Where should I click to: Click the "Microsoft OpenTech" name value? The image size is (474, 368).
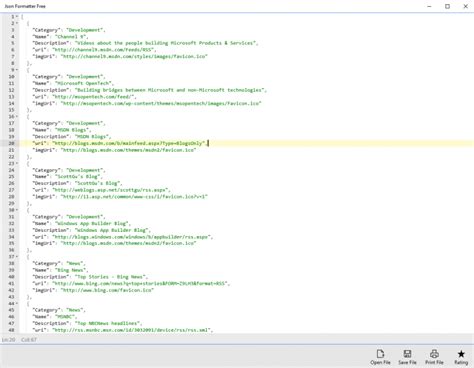click(x=83, y=83)
